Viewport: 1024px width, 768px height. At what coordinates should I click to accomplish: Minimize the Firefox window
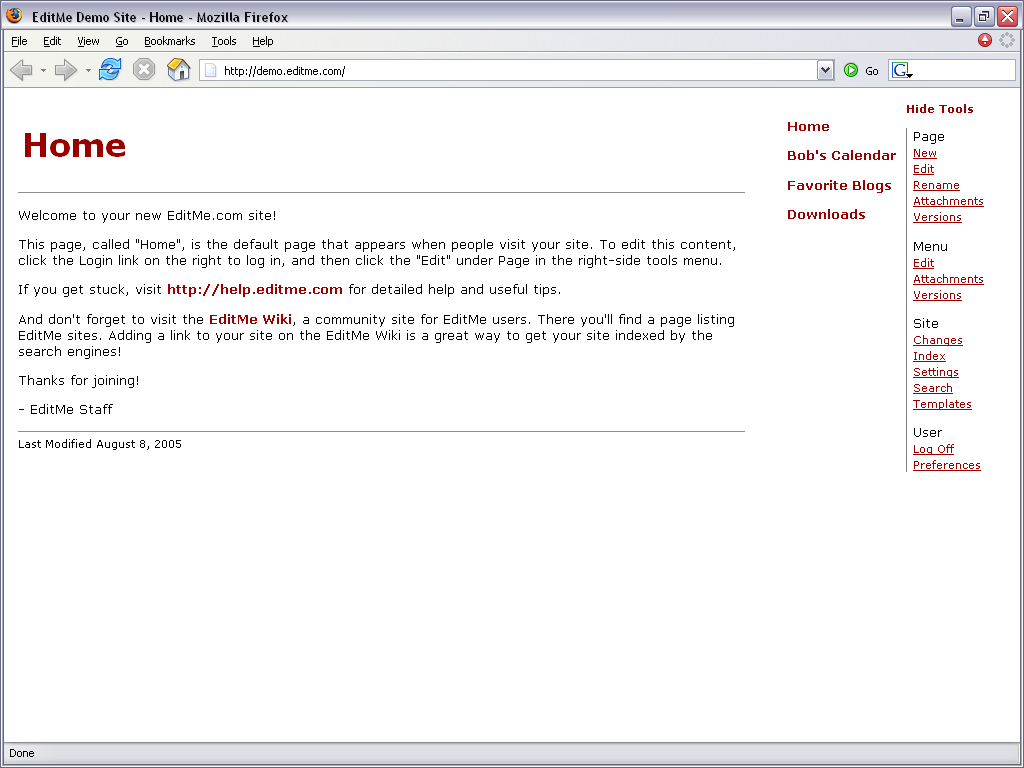click(960, 16)
